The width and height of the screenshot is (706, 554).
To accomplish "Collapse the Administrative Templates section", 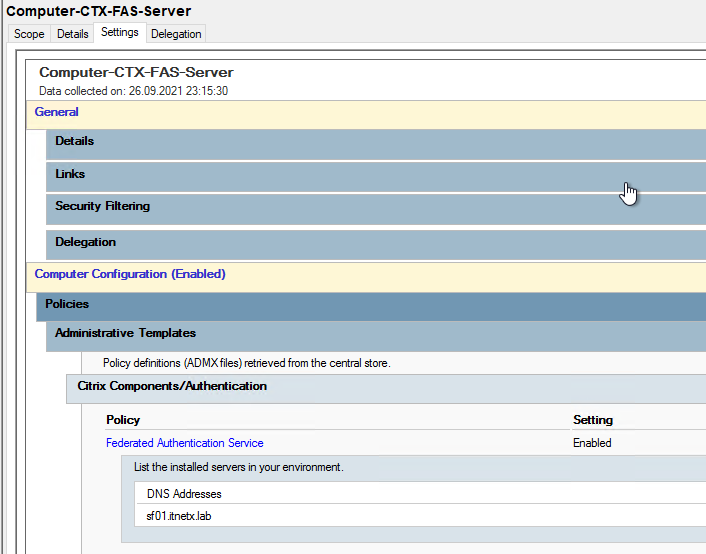I will (x=376, y=336).
